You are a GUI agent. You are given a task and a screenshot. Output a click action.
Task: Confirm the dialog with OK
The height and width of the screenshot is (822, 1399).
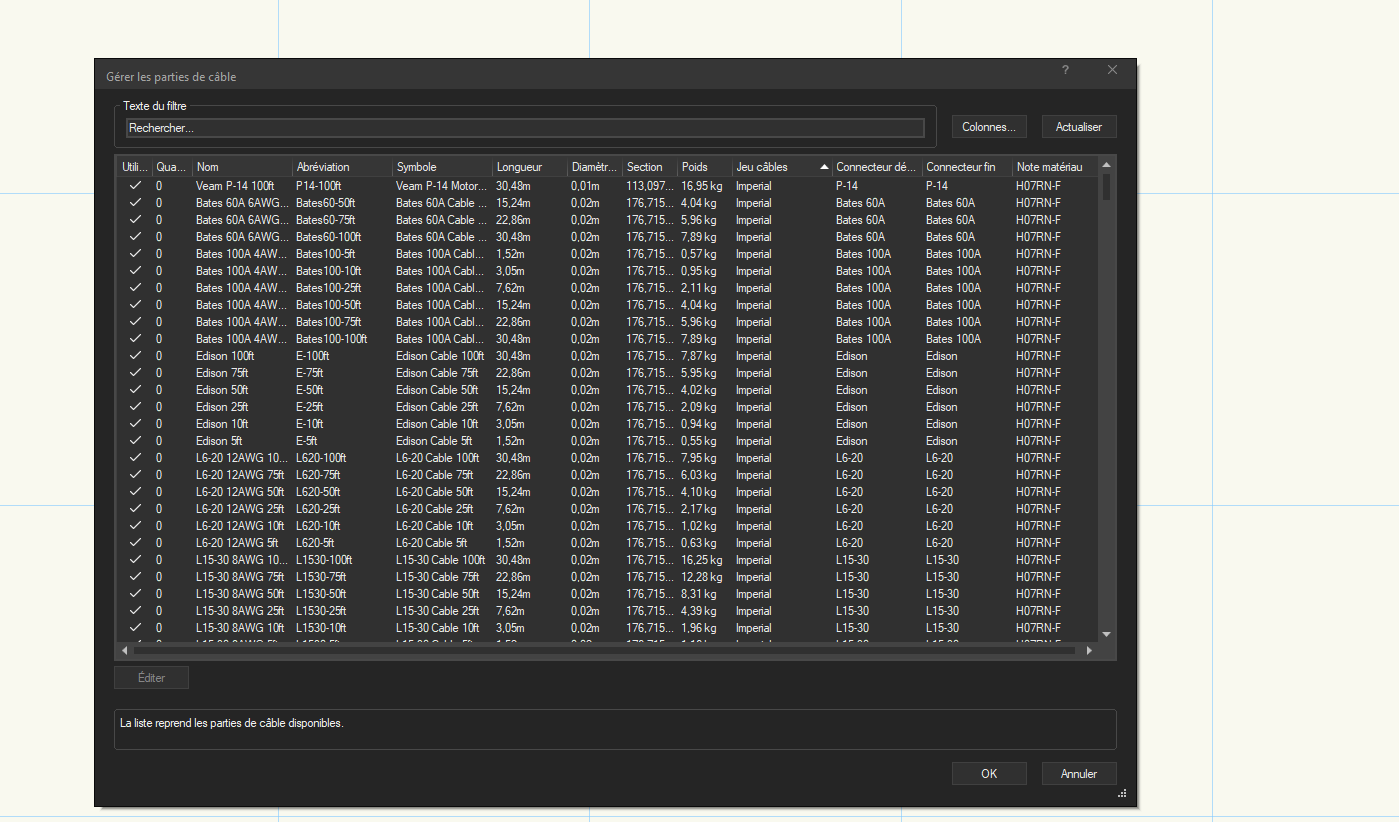pyautogui.click(x=988, y=773)
